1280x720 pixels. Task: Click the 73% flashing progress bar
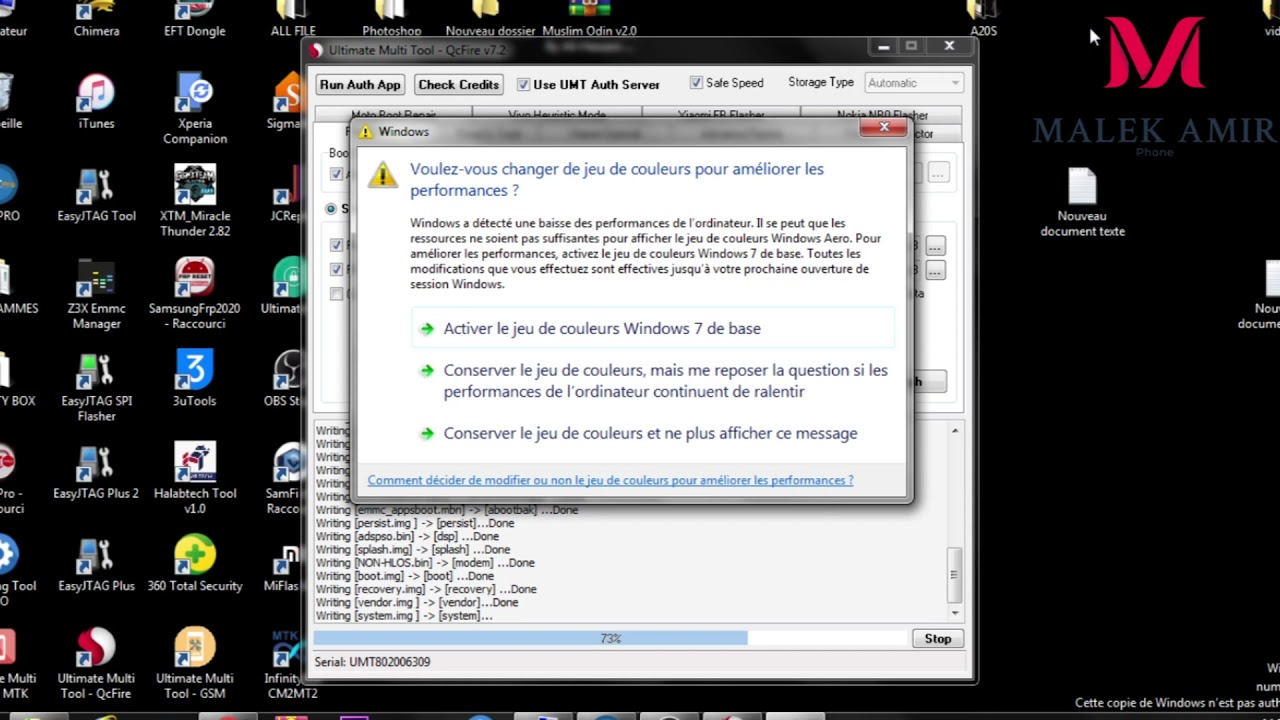pos(610,638)
